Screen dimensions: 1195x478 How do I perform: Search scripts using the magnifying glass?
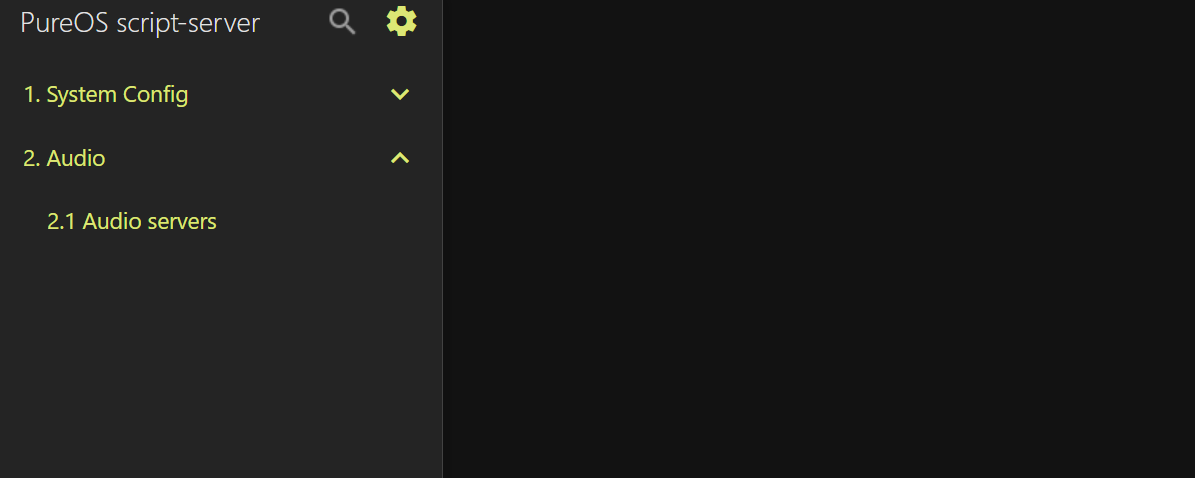342,22
